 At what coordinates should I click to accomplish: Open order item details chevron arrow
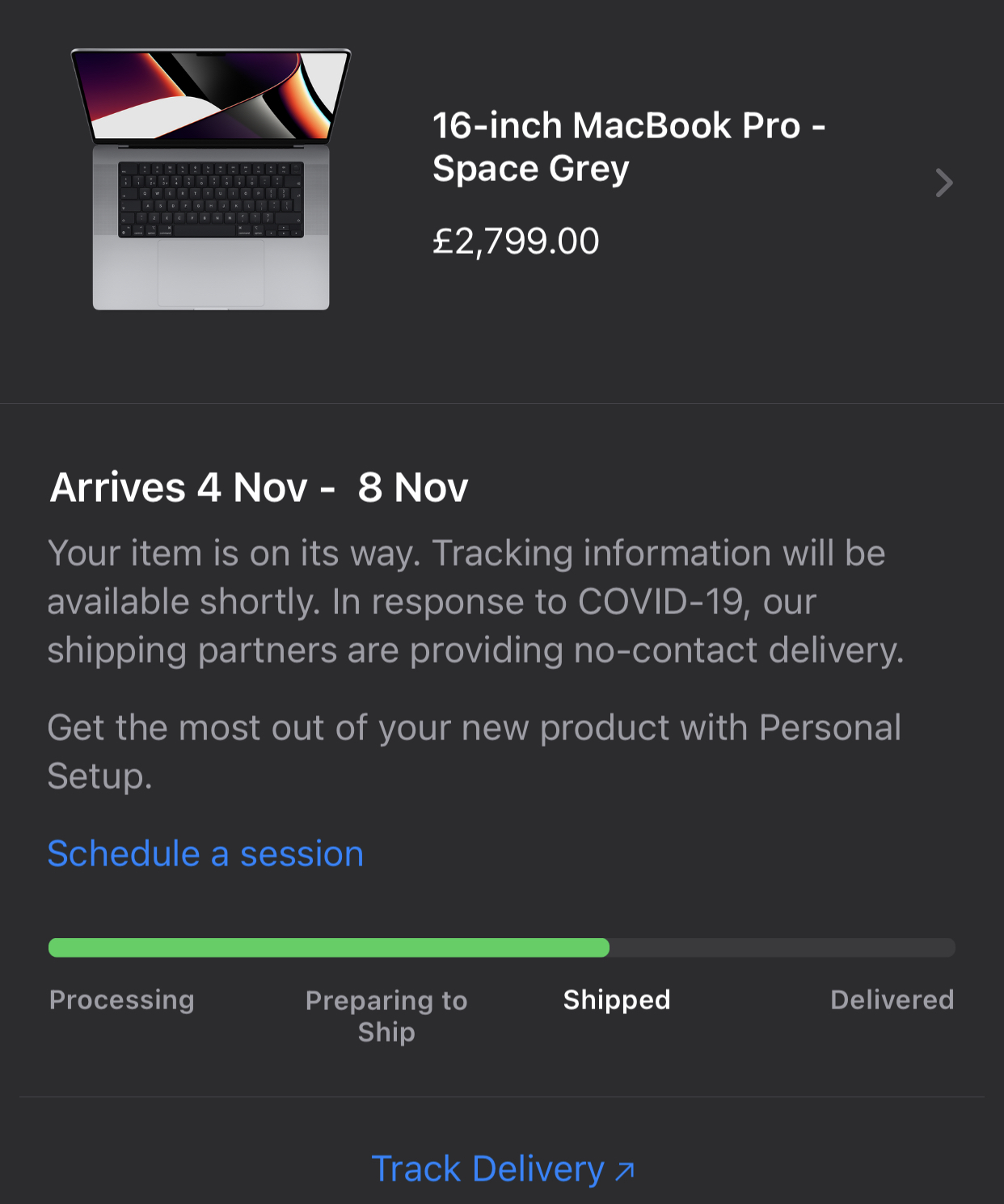click(943, 183)
